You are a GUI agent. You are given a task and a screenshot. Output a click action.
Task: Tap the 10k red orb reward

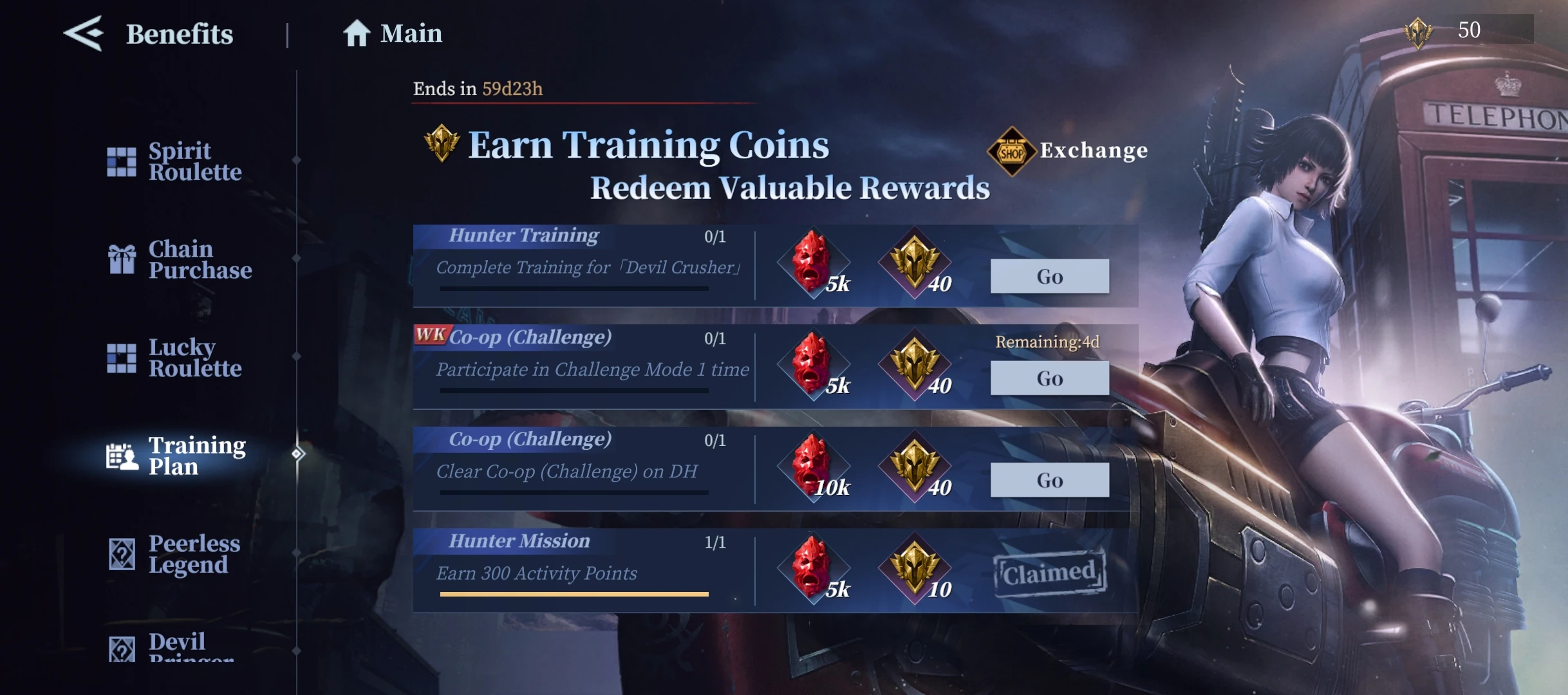(x=813, y=467)
